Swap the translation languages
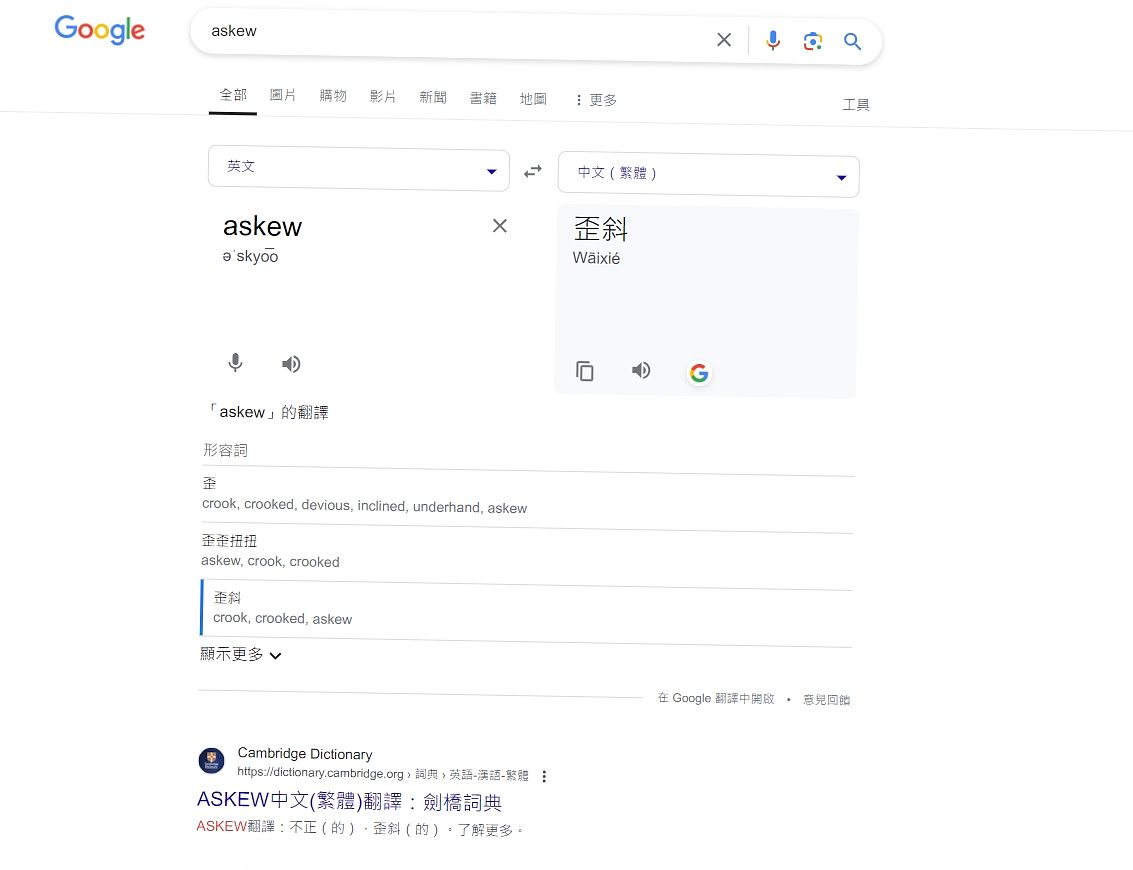Image resolution: width=1133 pixels, height=870 pixels. click(x=533, y=171)
